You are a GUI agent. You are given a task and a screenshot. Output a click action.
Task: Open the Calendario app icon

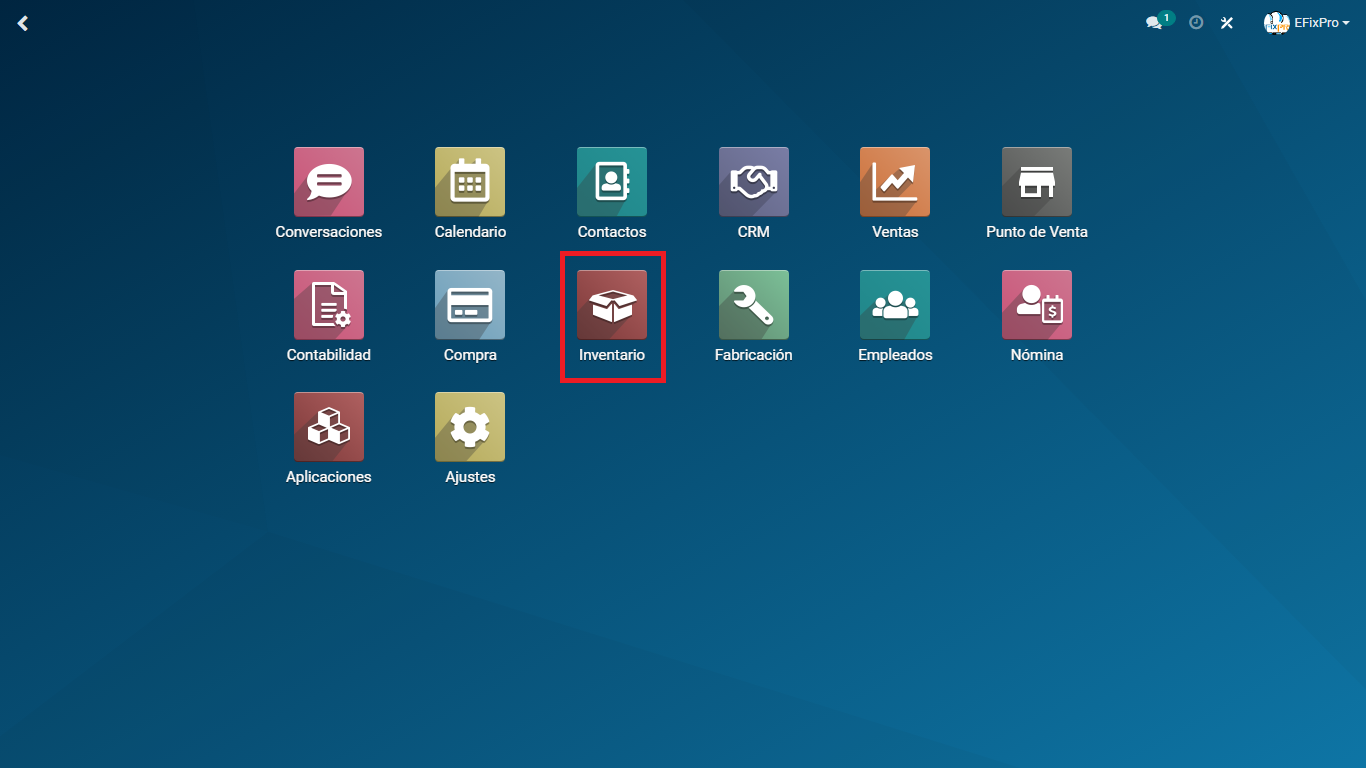tap(470, 182)
